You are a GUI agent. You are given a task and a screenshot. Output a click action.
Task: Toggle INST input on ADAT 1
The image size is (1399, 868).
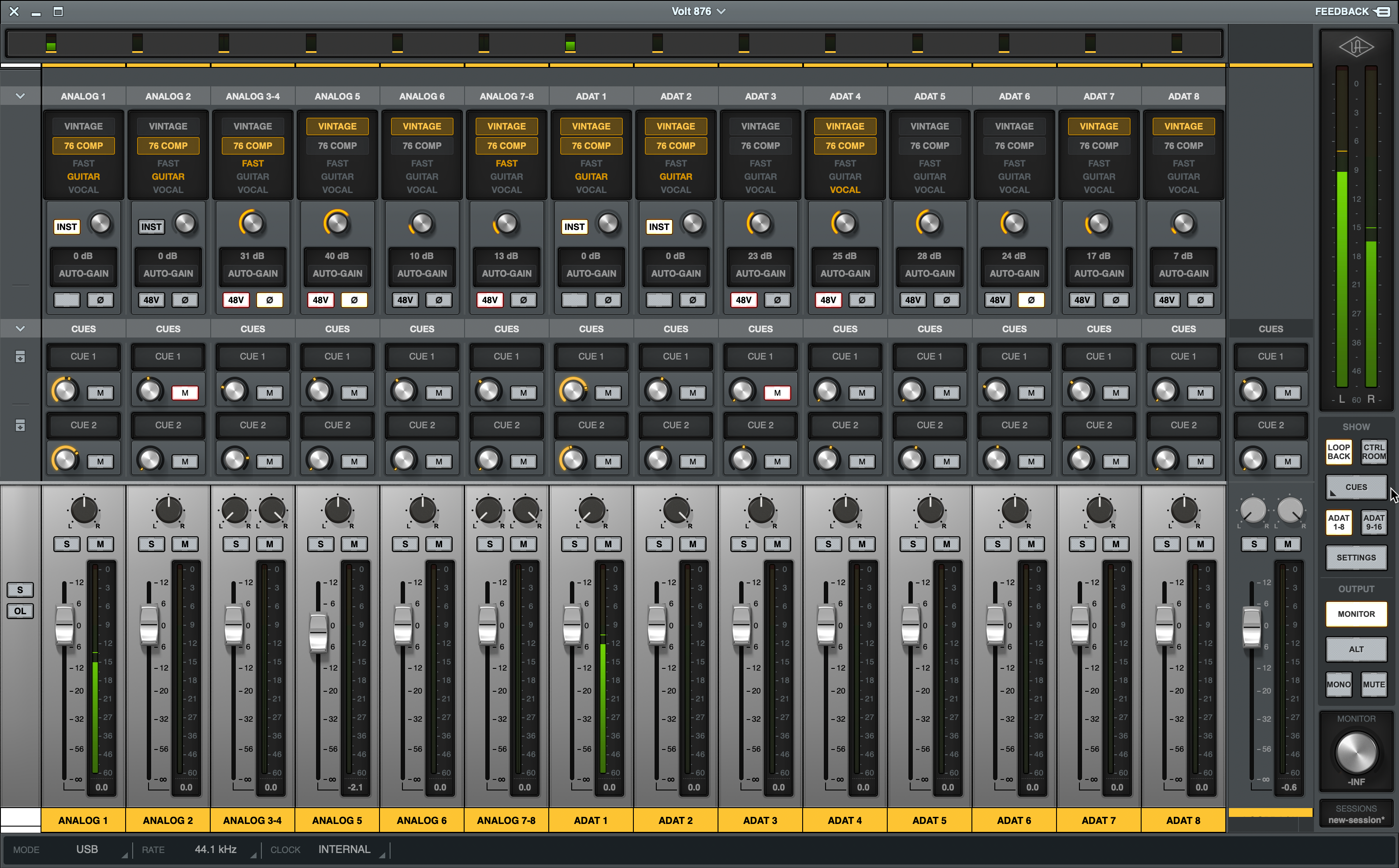[x=574, y=227]
